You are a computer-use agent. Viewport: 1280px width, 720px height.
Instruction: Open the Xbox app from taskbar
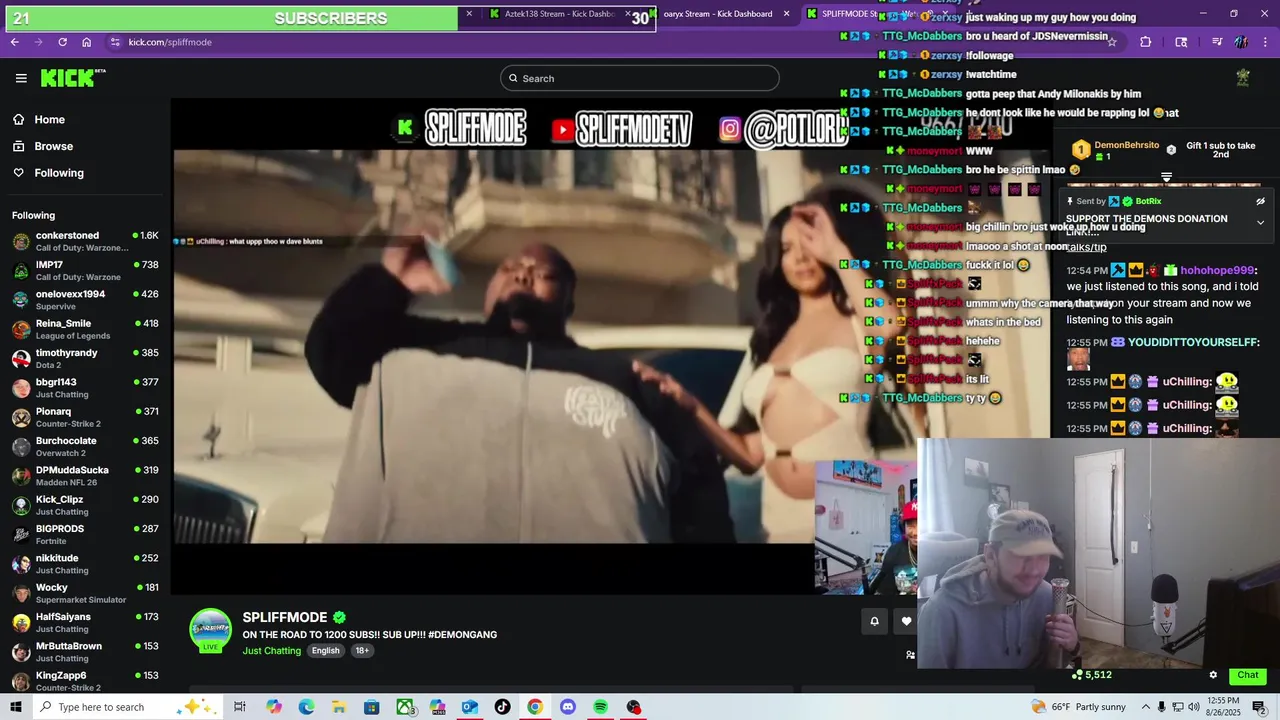point(405,707)
